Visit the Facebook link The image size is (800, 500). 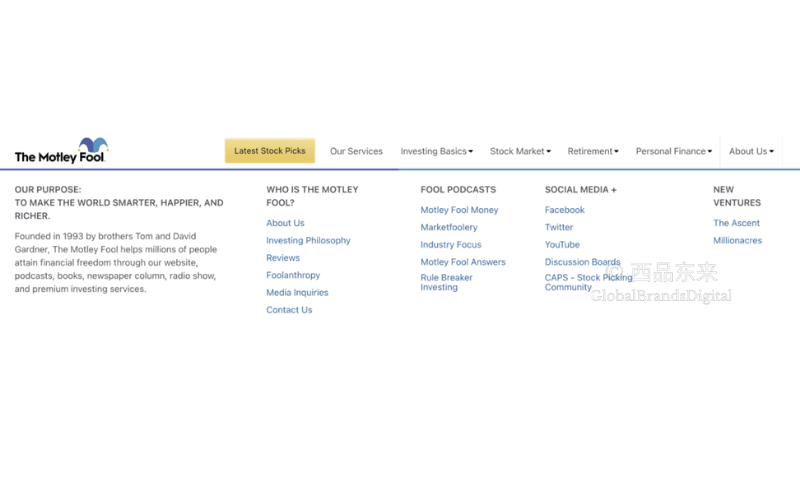(x=564, y=210)
